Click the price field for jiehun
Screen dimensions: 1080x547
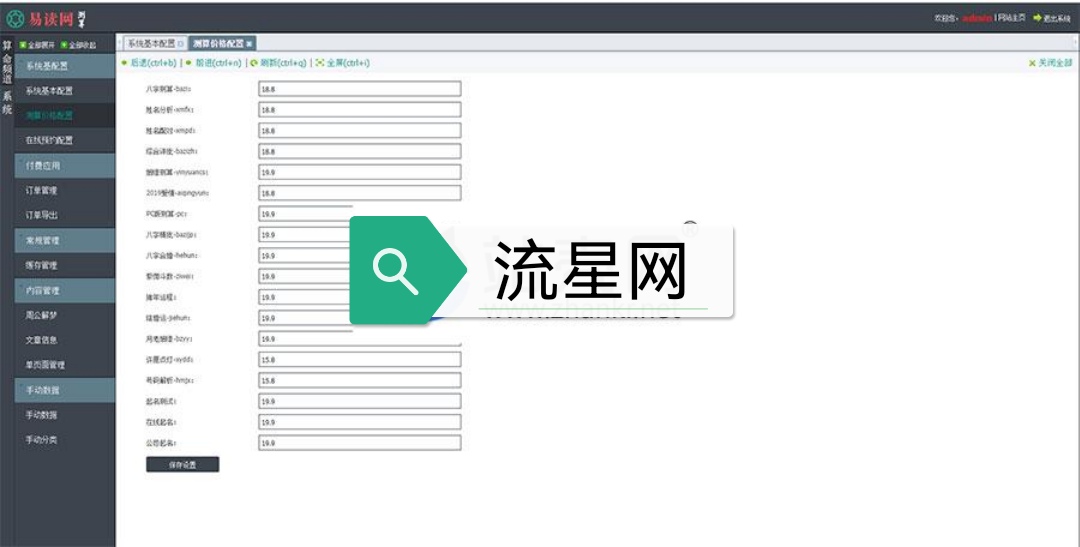coord(304,318)
